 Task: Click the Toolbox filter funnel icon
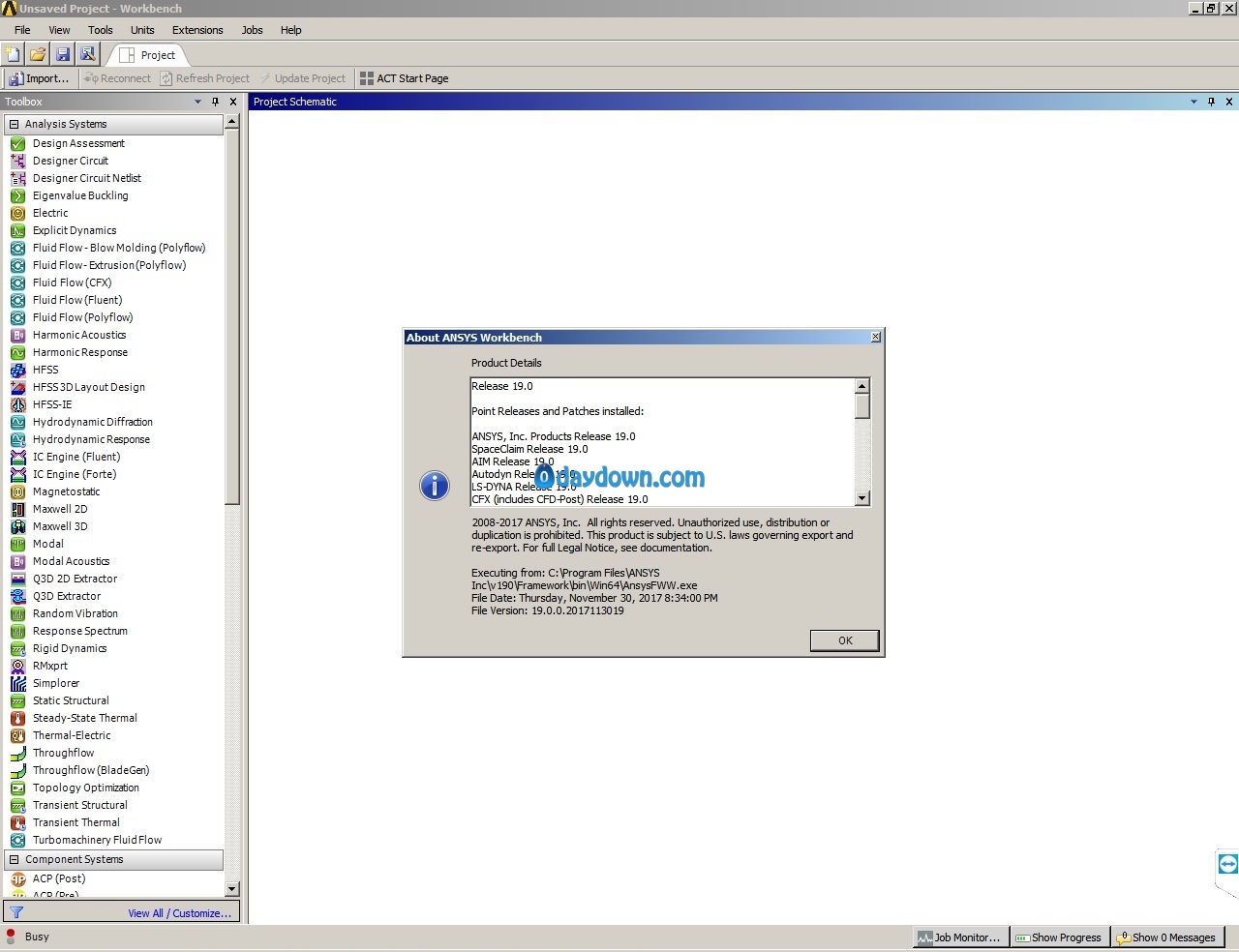pos(16,912)
